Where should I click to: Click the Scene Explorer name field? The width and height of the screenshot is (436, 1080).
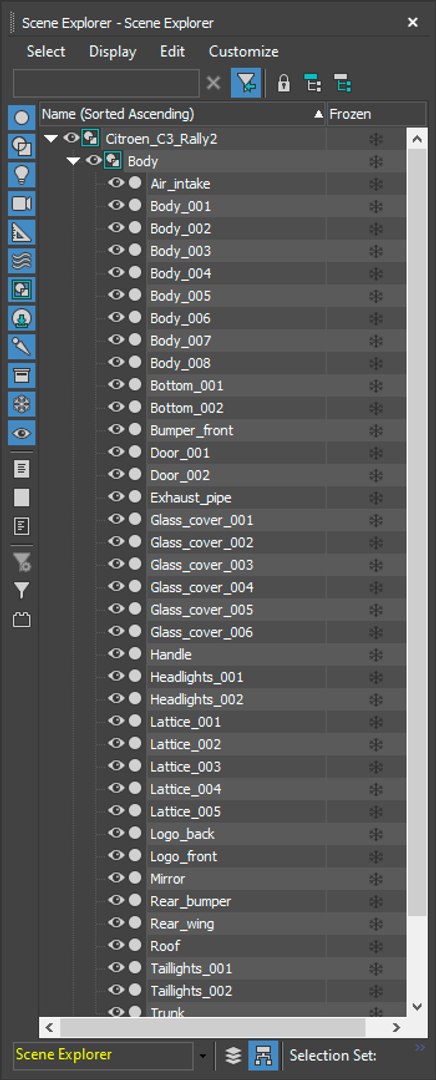(x=103, y=1055)
